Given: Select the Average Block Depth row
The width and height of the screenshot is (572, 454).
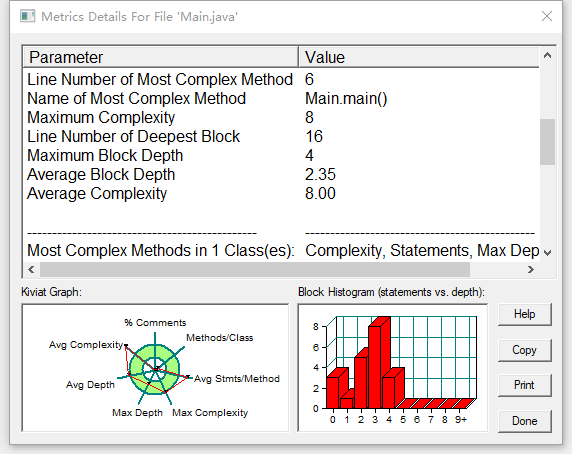Looking at the screenshot, I should coord(281,174).
